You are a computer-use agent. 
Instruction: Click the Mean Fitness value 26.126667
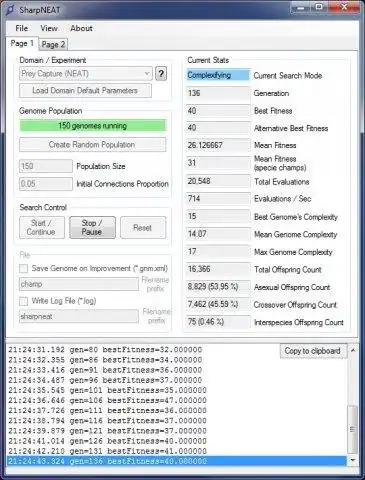pyautogui.click(x=218, y=145)
